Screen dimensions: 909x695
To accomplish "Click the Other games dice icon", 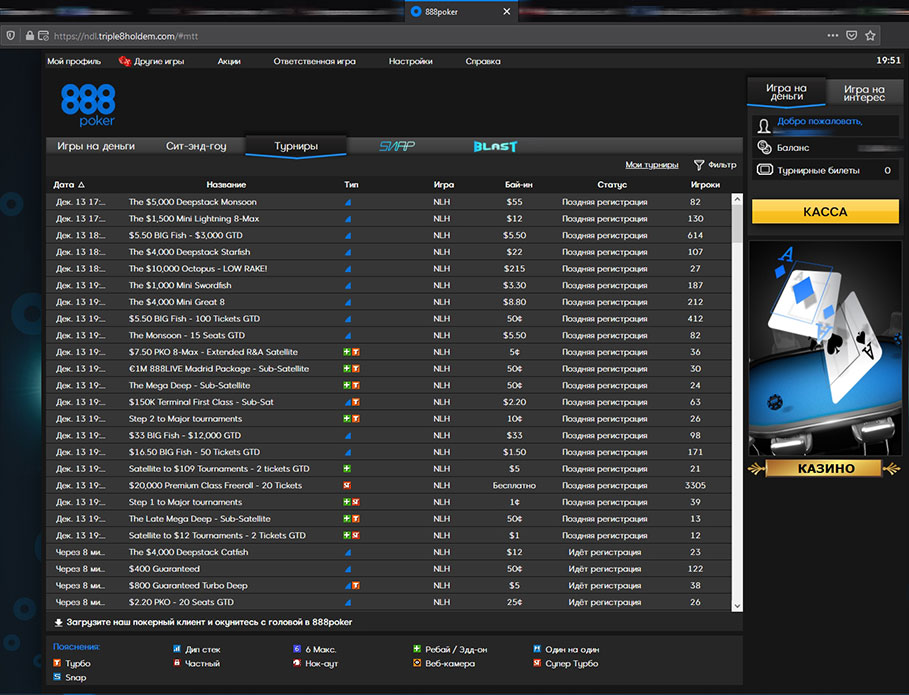I will tap(124, 61).
